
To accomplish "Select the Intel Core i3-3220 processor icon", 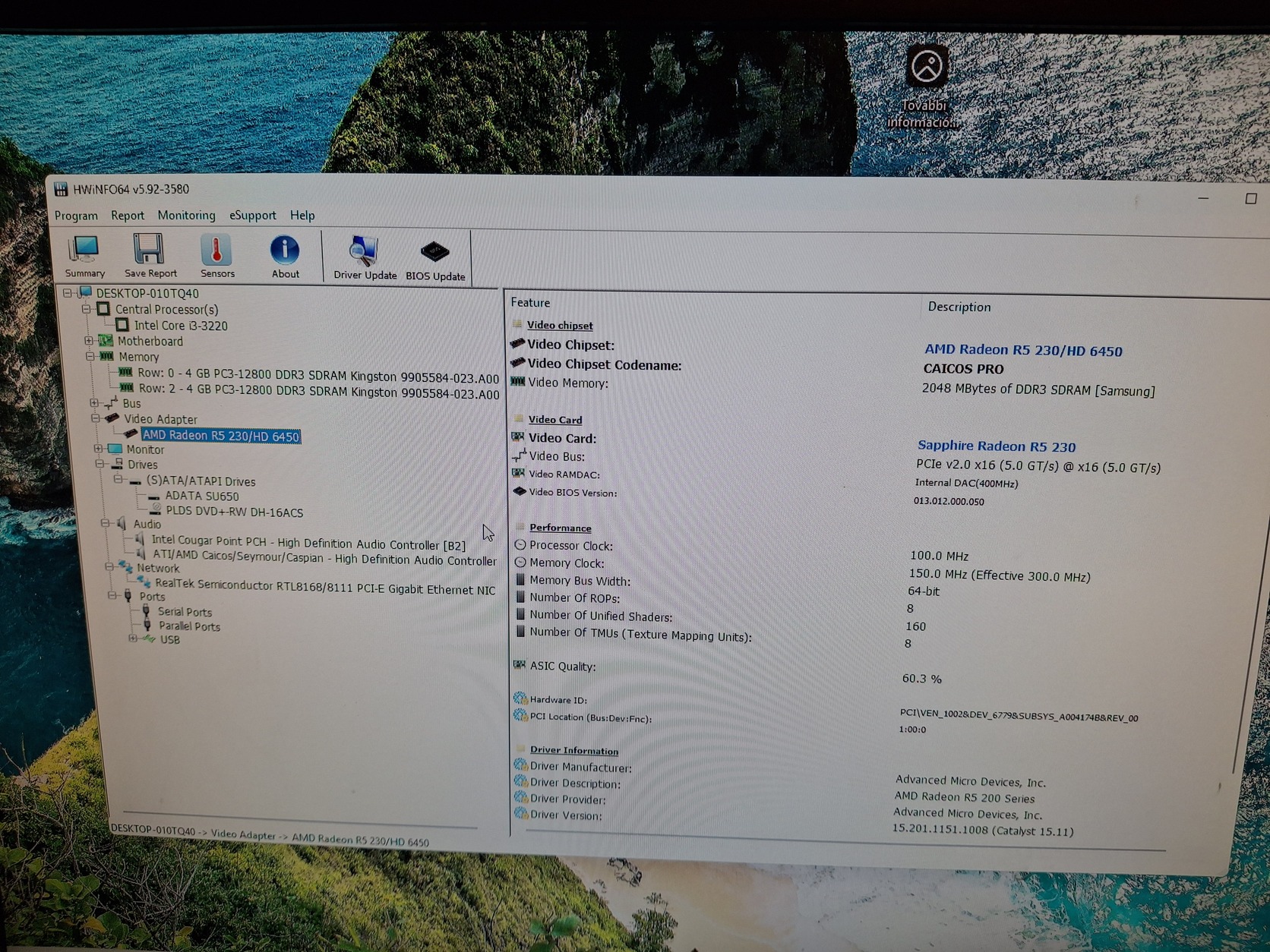I will pos(122,325).
